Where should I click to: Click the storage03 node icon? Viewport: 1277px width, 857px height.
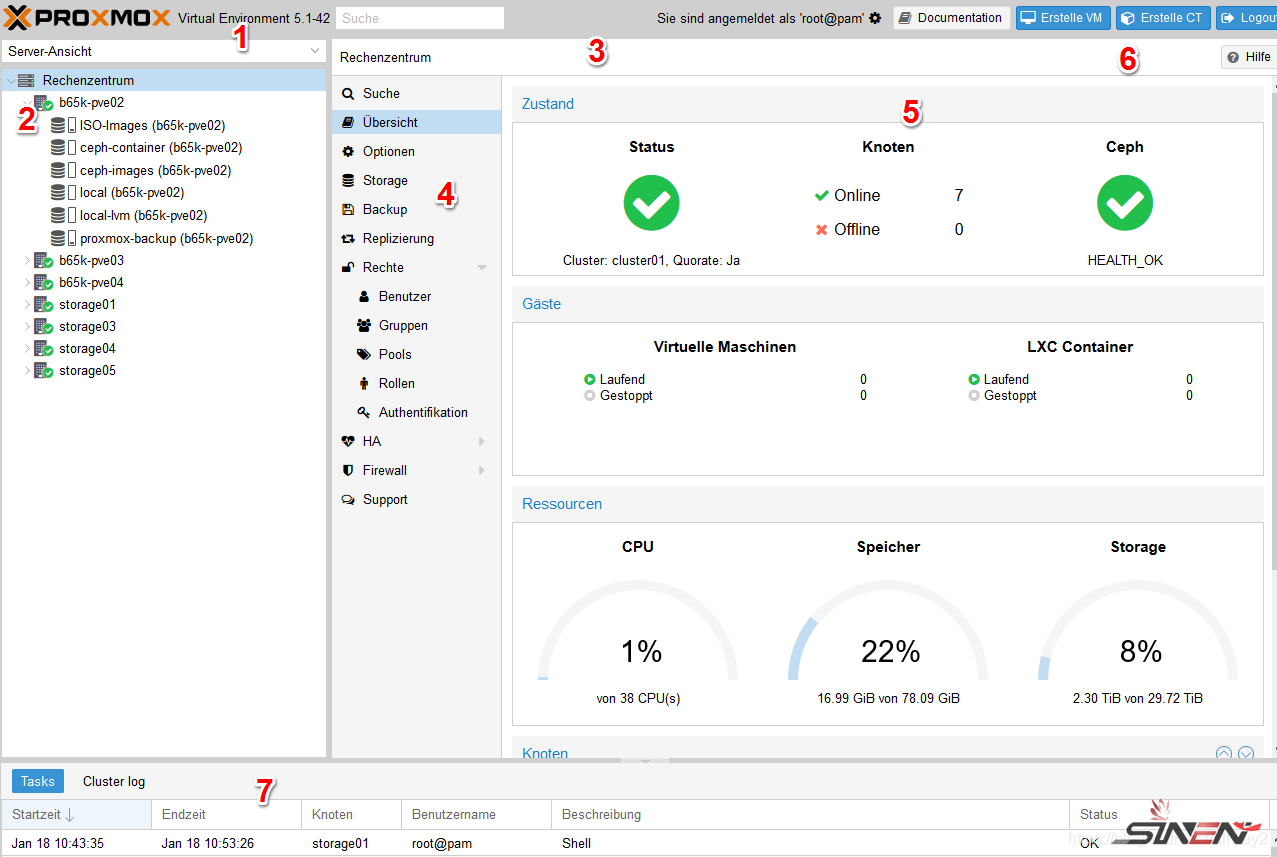(x=43, y=326)
